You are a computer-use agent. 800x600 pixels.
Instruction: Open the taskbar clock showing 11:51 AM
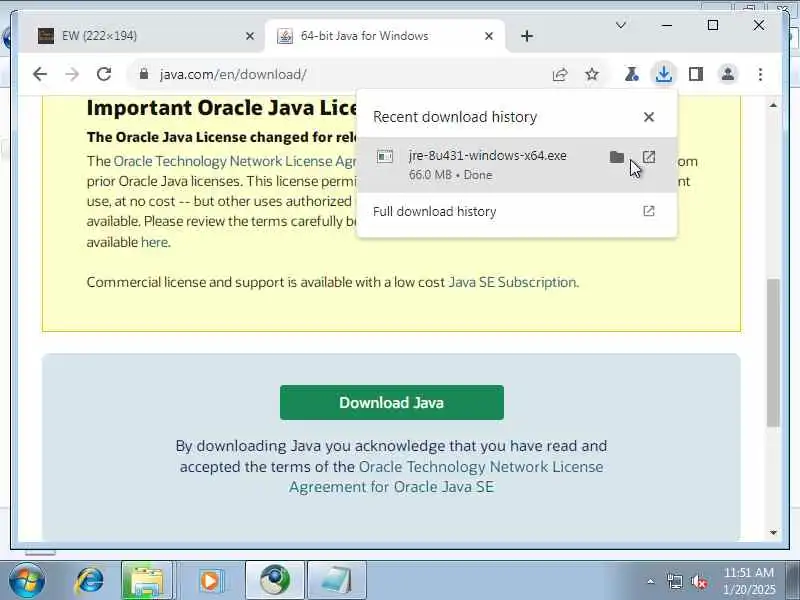[749, 581]
